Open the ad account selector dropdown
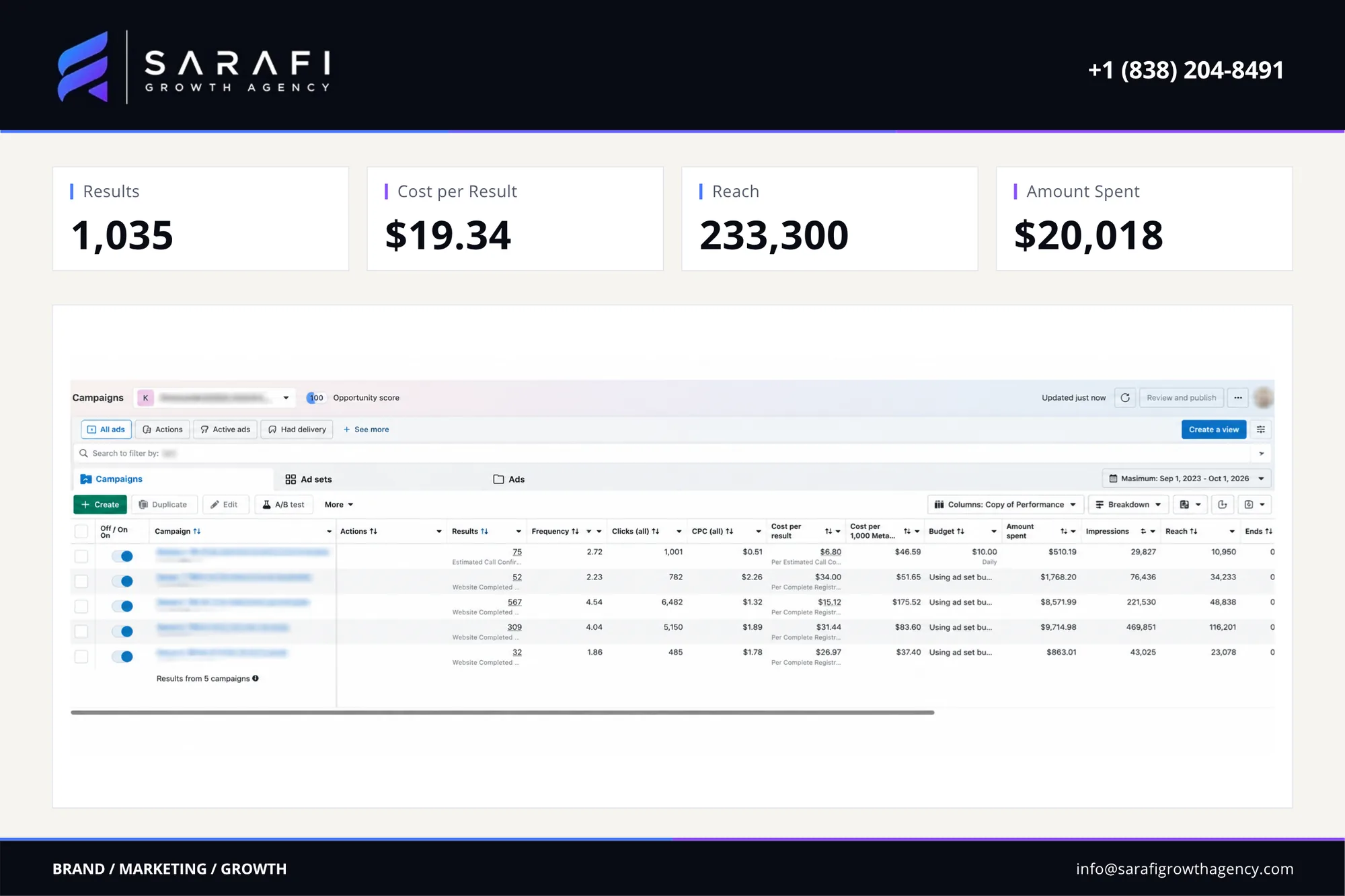 [x=215, y=398]
